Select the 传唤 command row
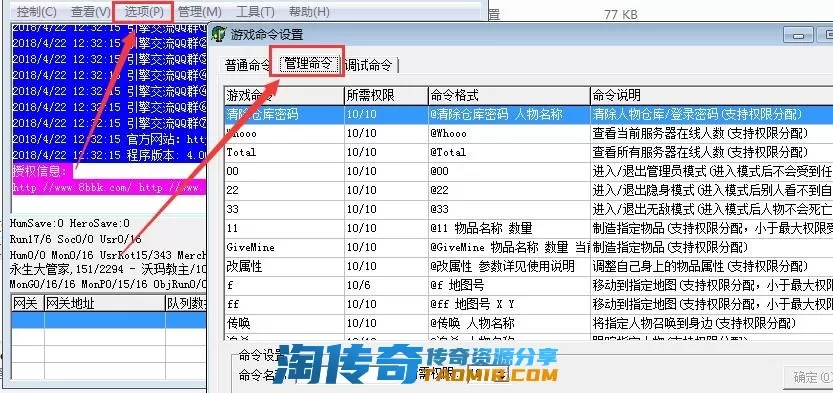 [528, 323]
